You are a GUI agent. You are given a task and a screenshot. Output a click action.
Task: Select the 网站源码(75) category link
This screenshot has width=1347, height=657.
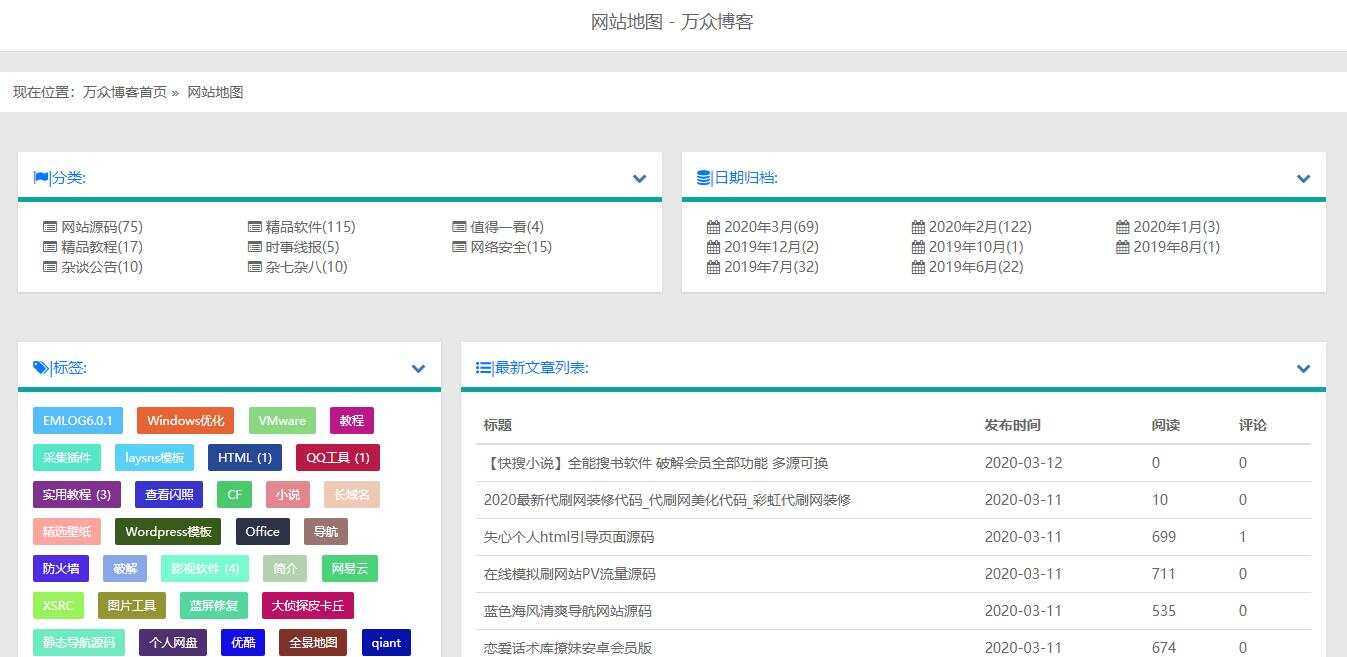click(x=101, y=226)
